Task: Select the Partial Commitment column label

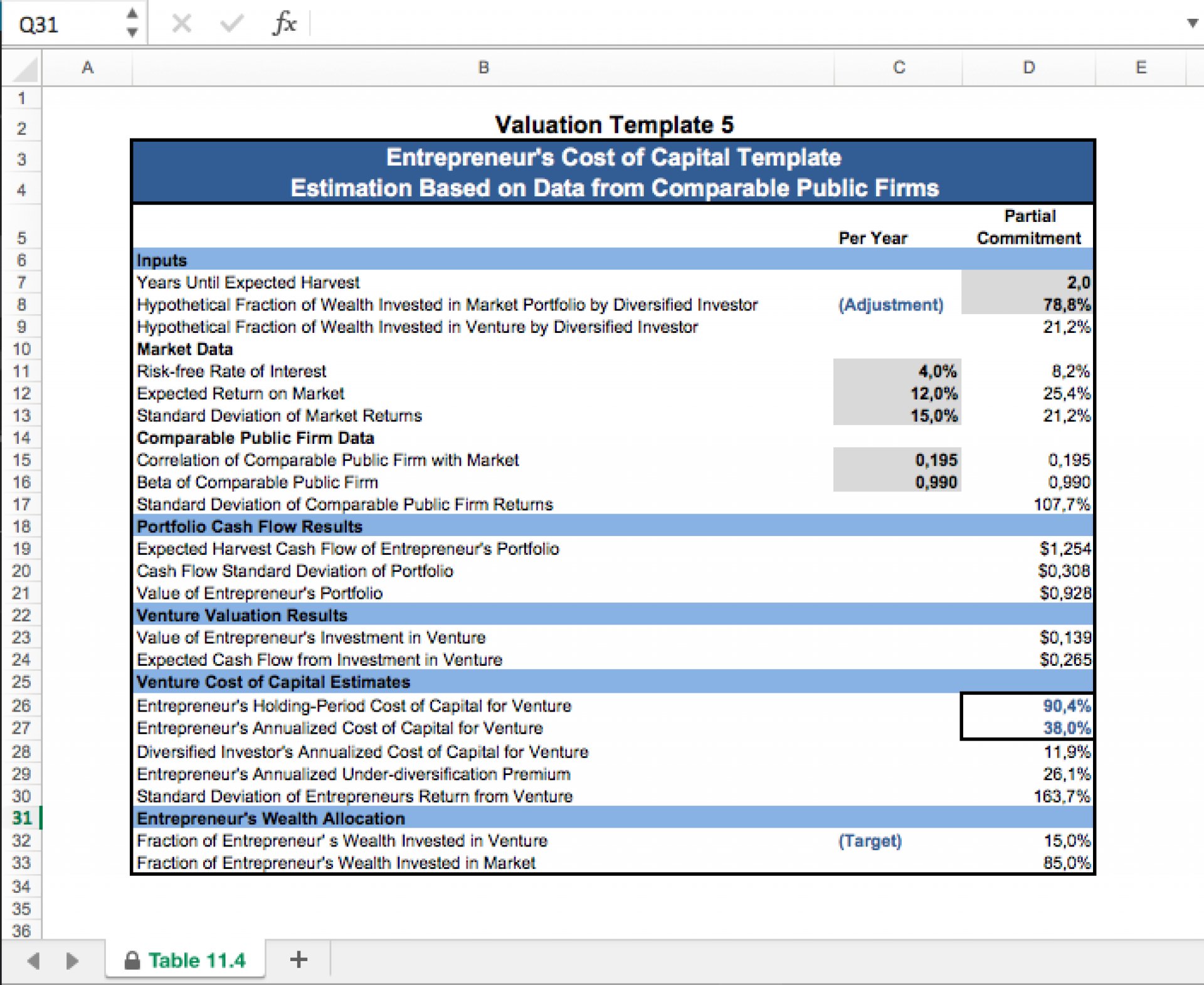Action: pos(1029,227)
